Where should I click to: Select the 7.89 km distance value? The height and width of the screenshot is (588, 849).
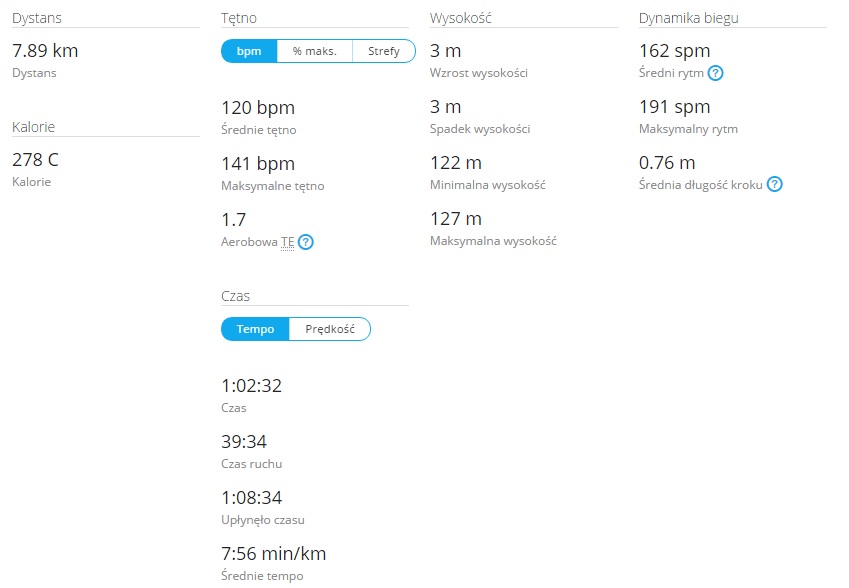45,51
